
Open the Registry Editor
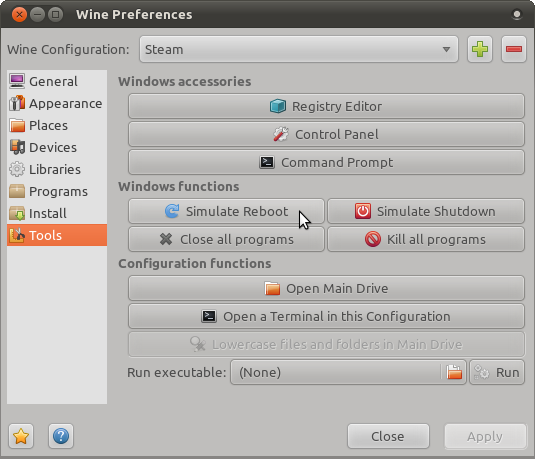point(326,106)
